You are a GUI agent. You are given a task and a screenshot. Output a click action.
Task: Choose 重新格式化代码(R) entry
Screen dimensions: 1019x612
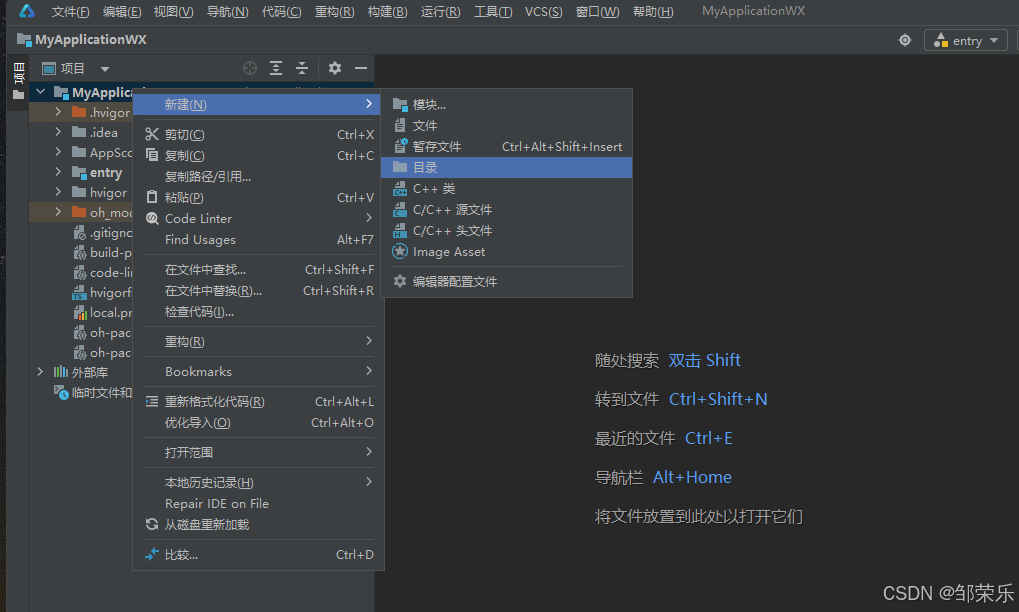[x=259, y=402]
